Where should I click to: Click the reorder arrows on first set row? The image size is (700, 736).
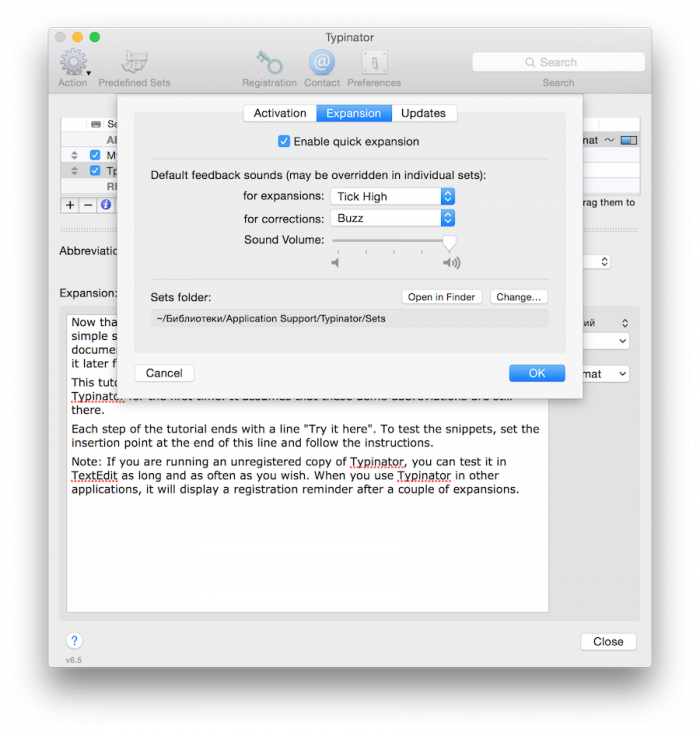(74, 155)
